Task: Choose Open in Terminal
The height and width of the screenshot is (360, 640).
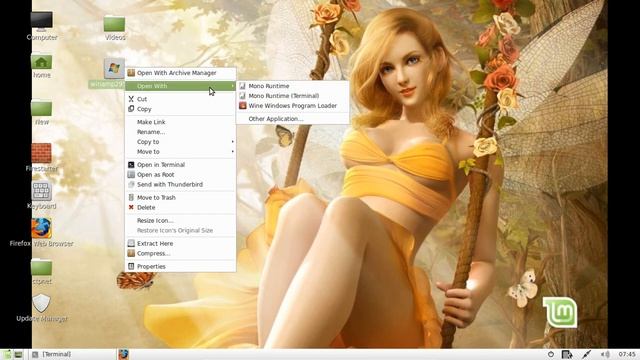Action: [180, 164]
